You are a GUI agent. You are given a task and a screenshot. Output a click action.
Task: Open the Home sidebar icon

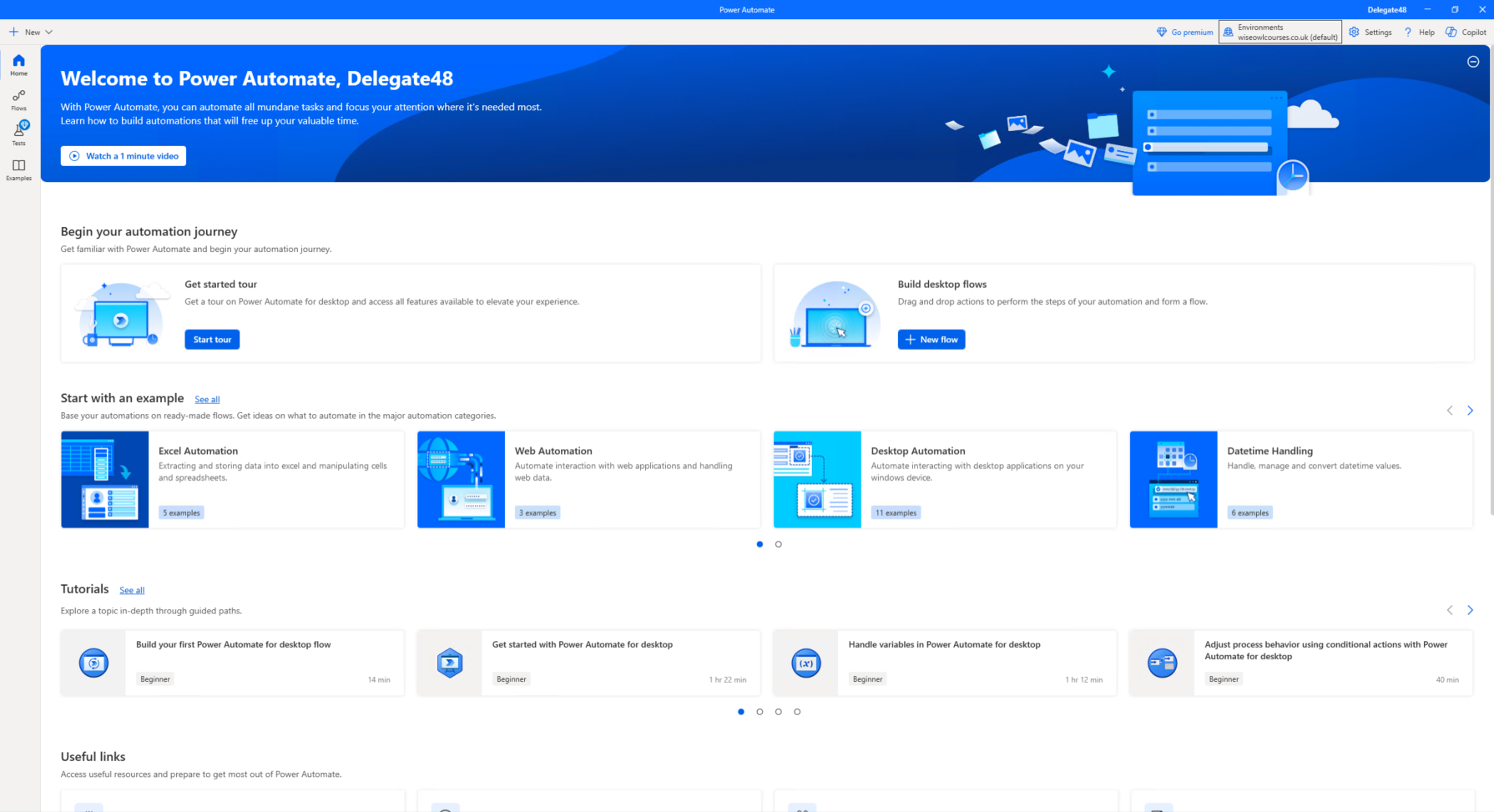click(x=18, y=60)
